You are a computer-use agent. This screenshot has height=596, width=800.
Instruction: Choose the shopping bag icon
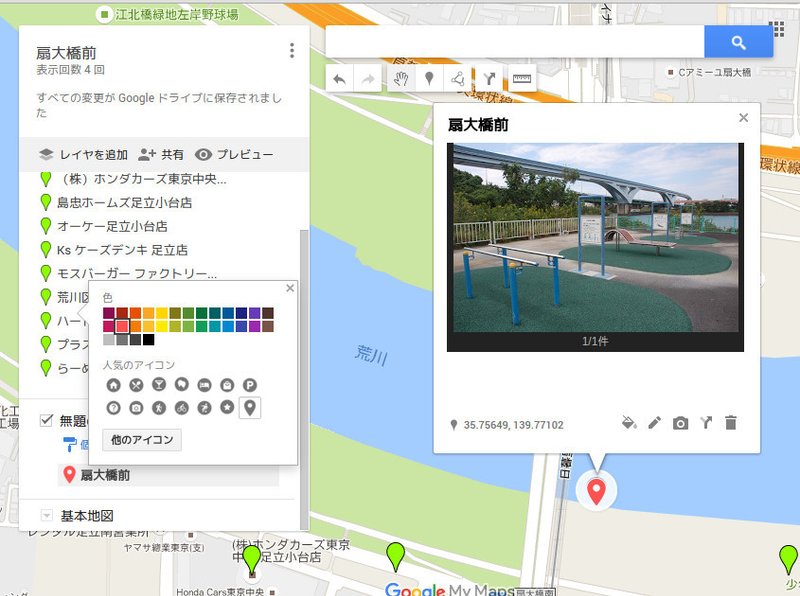point(227,385)
